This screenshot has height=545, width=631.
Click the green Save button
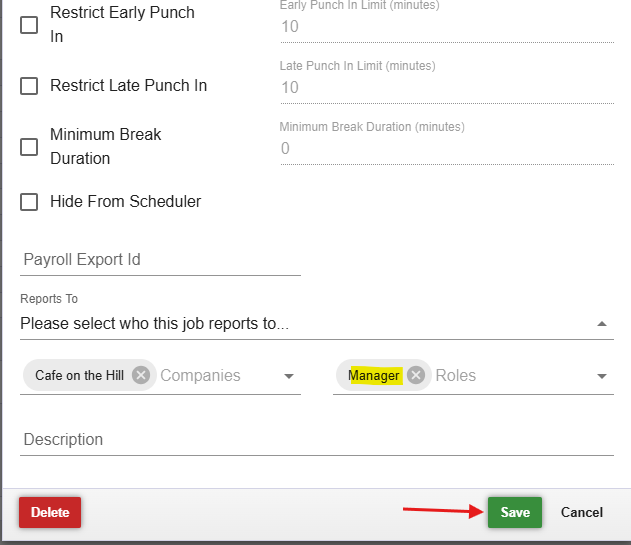coord(515,512)
